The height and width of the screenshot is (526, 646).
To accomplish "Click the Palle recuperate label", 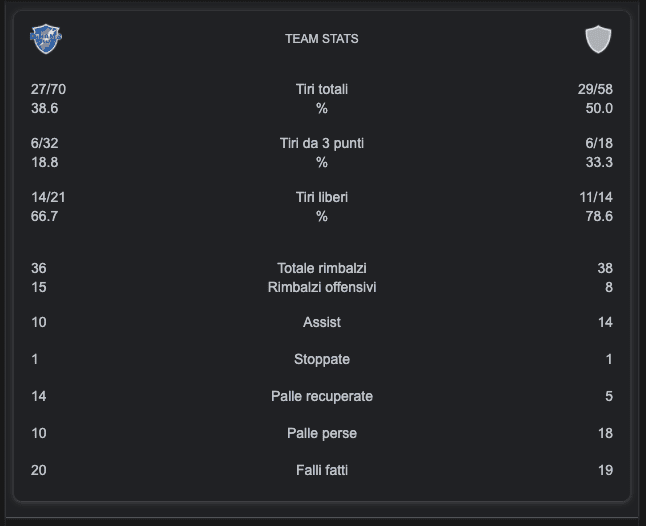I will (x=322, y=396).
